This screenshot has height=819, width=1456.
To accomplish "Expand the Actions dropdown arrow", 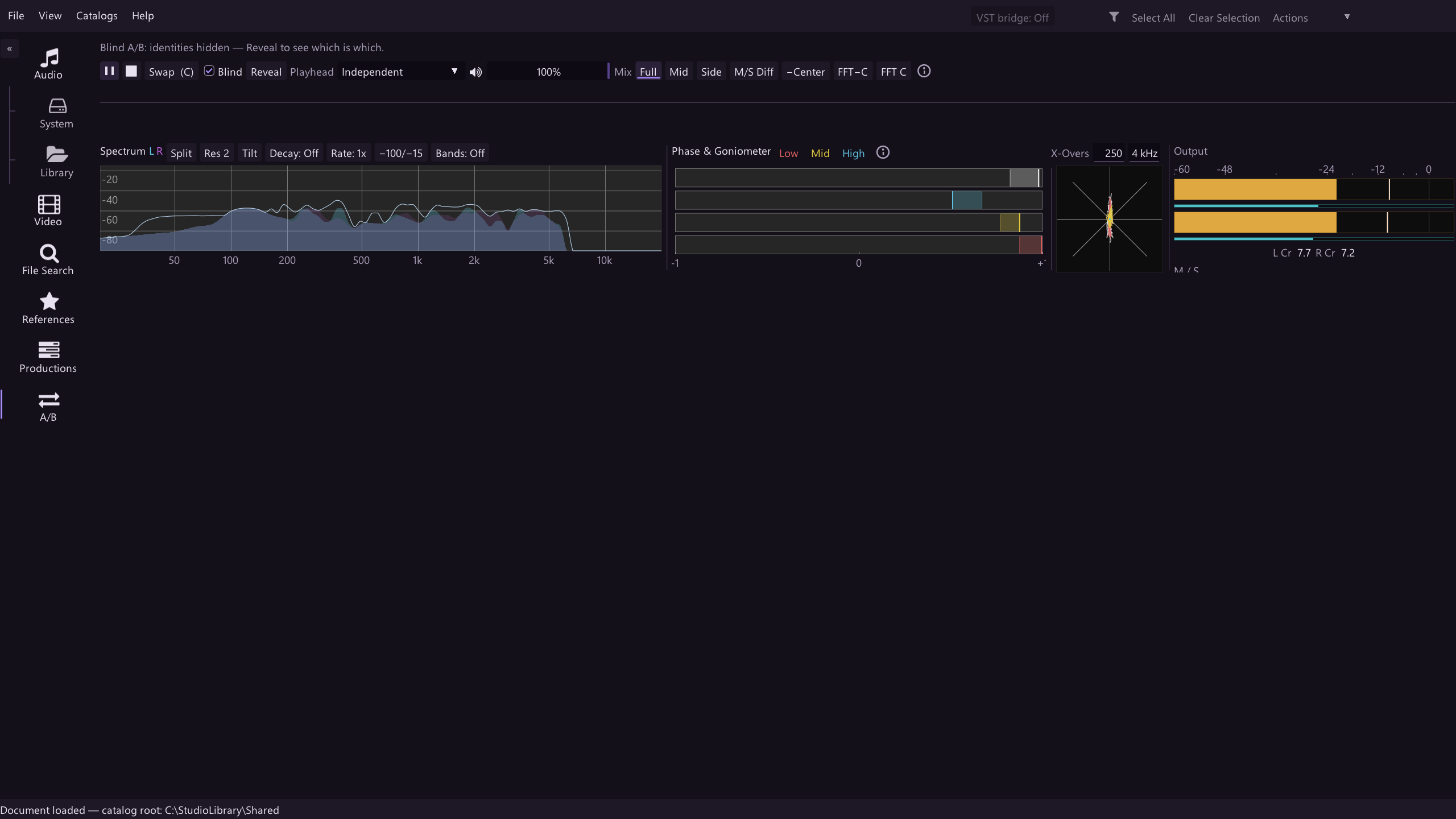I will [1347, 17].
